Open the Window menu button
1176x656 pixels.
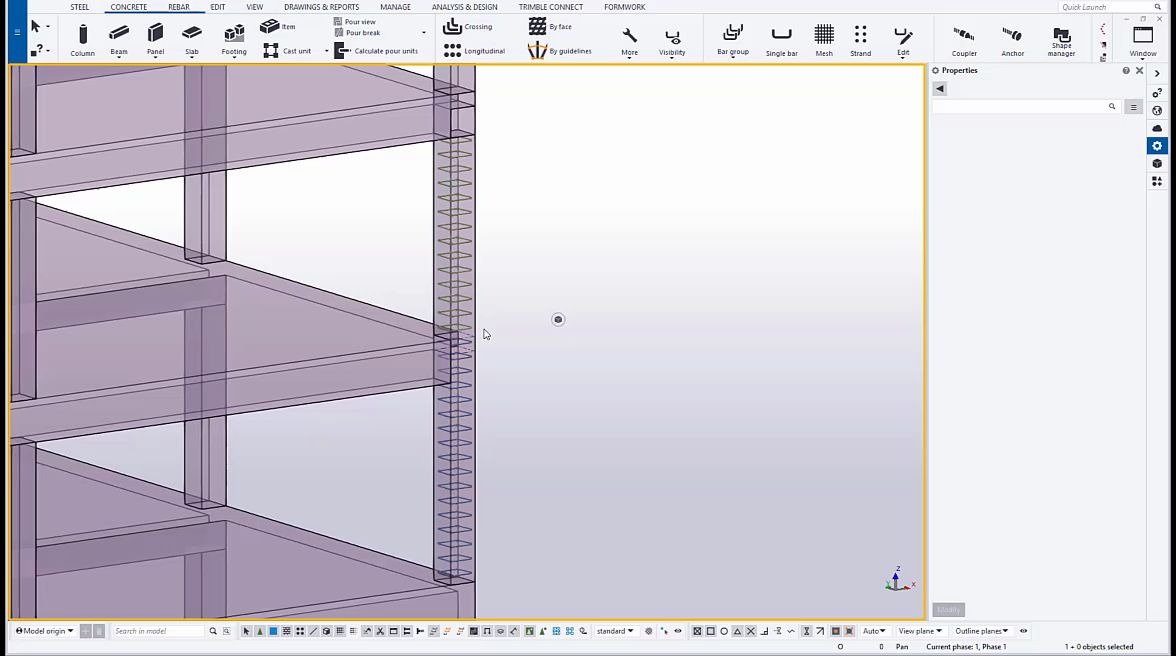coord(1143,41)
